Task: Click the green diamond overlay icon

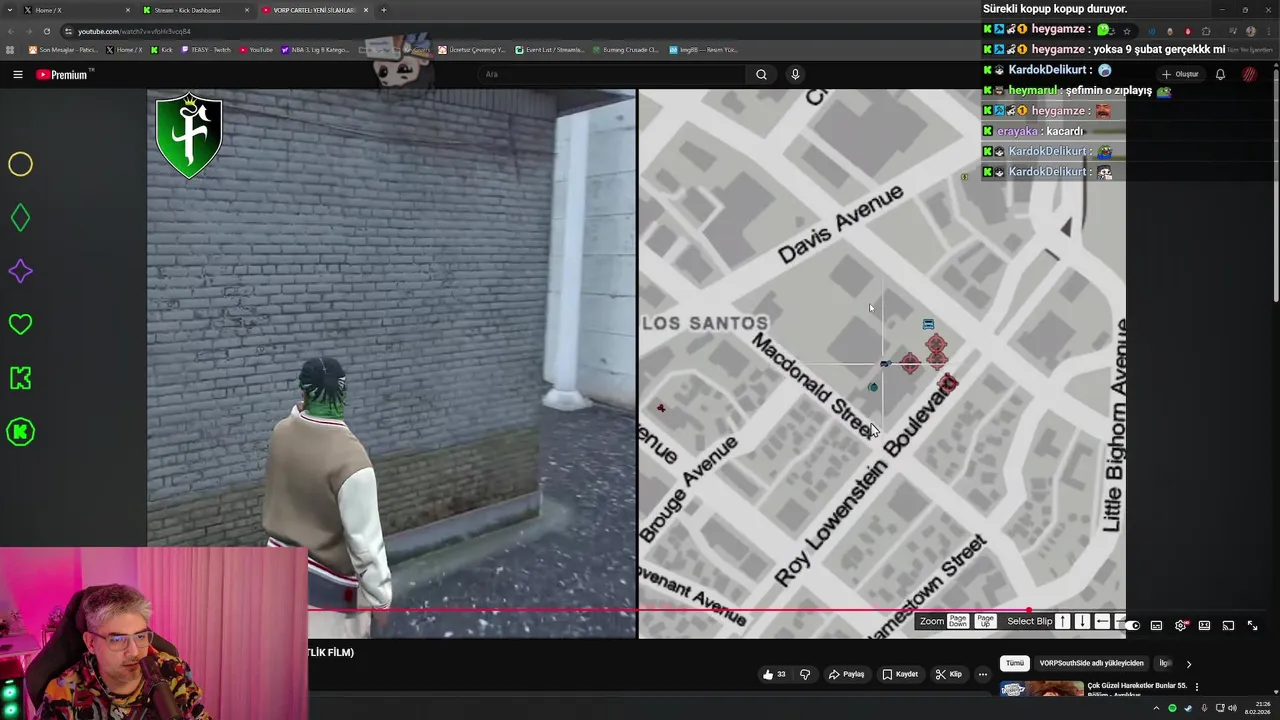Action: point(20,217)
